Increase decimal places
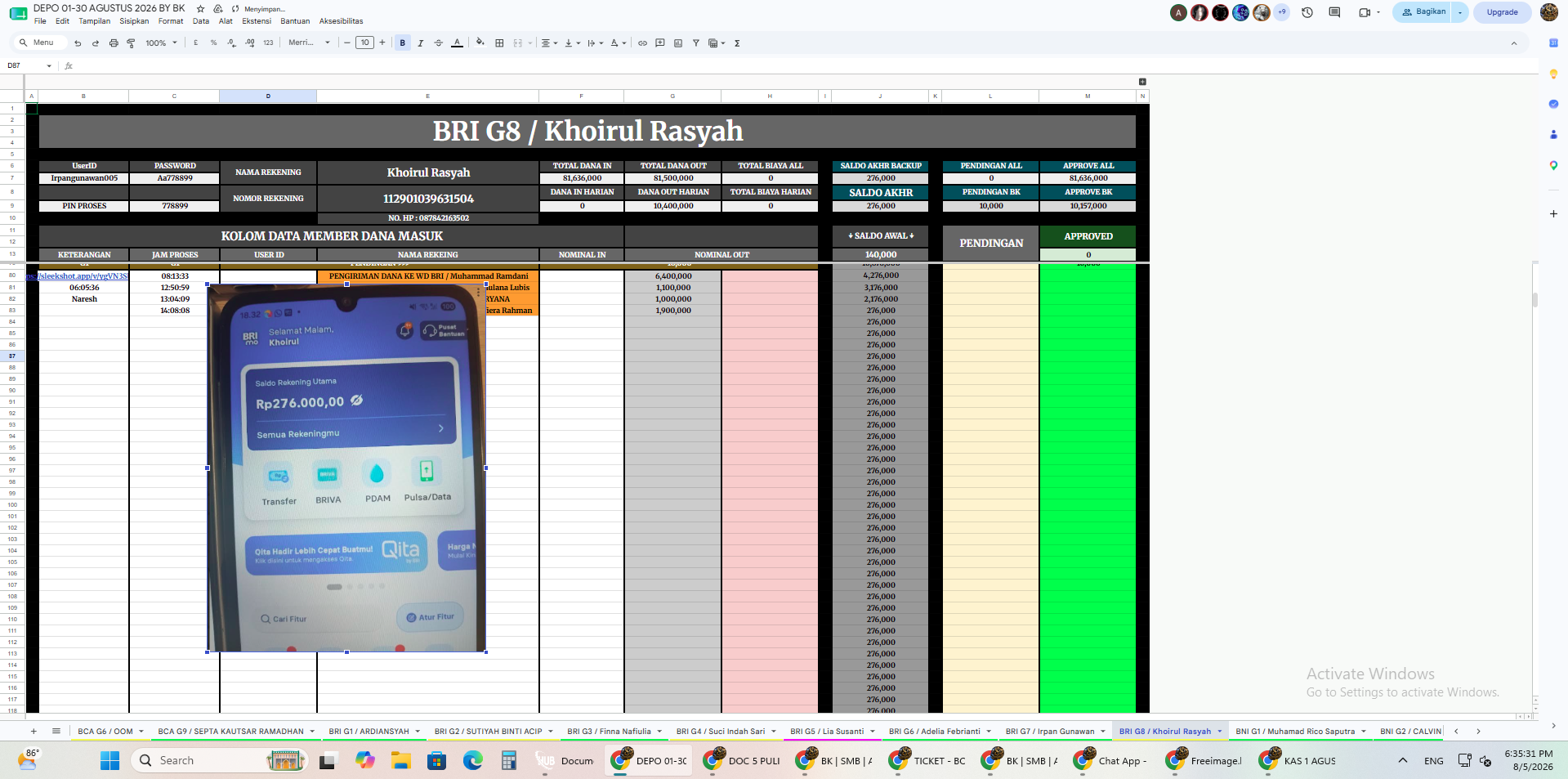 (250, 43)
